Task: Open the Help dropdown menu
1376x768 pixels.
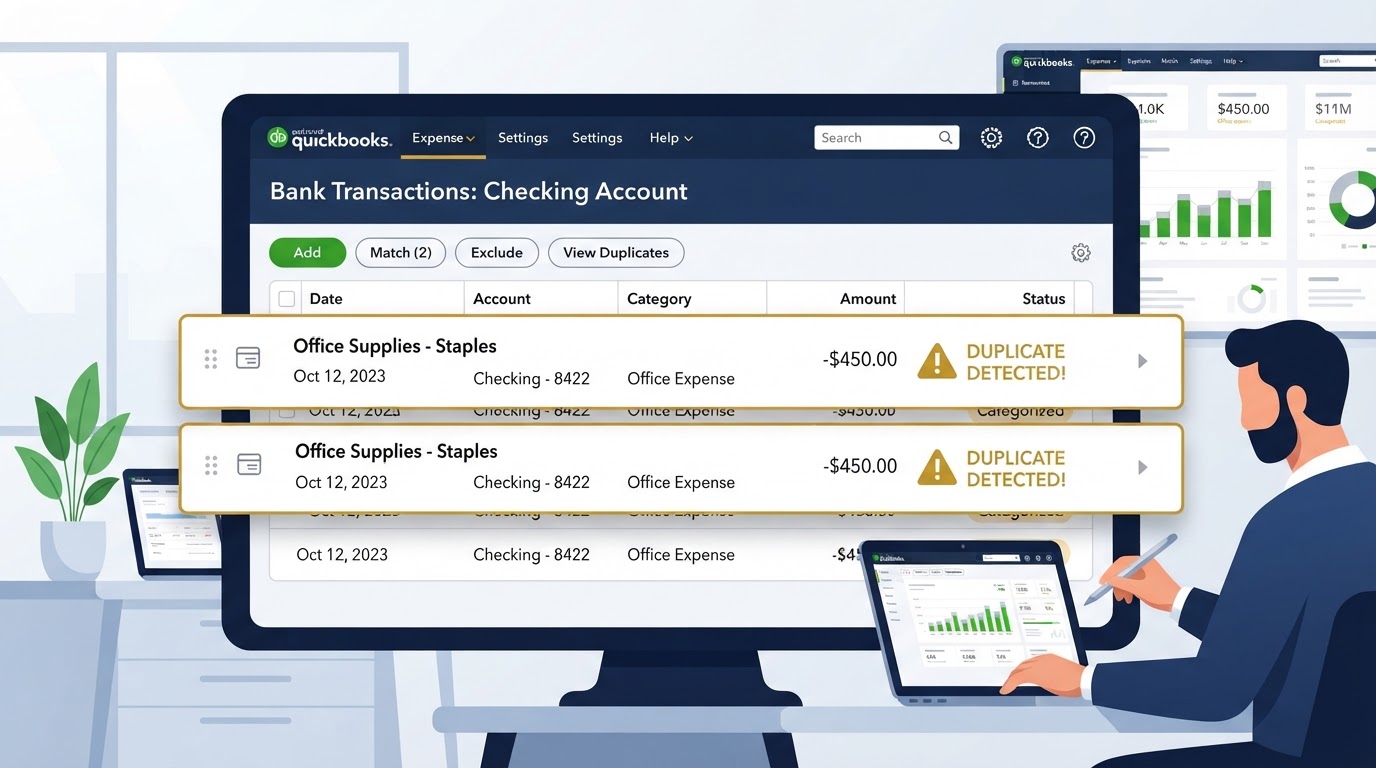Action: pos(671,138)
